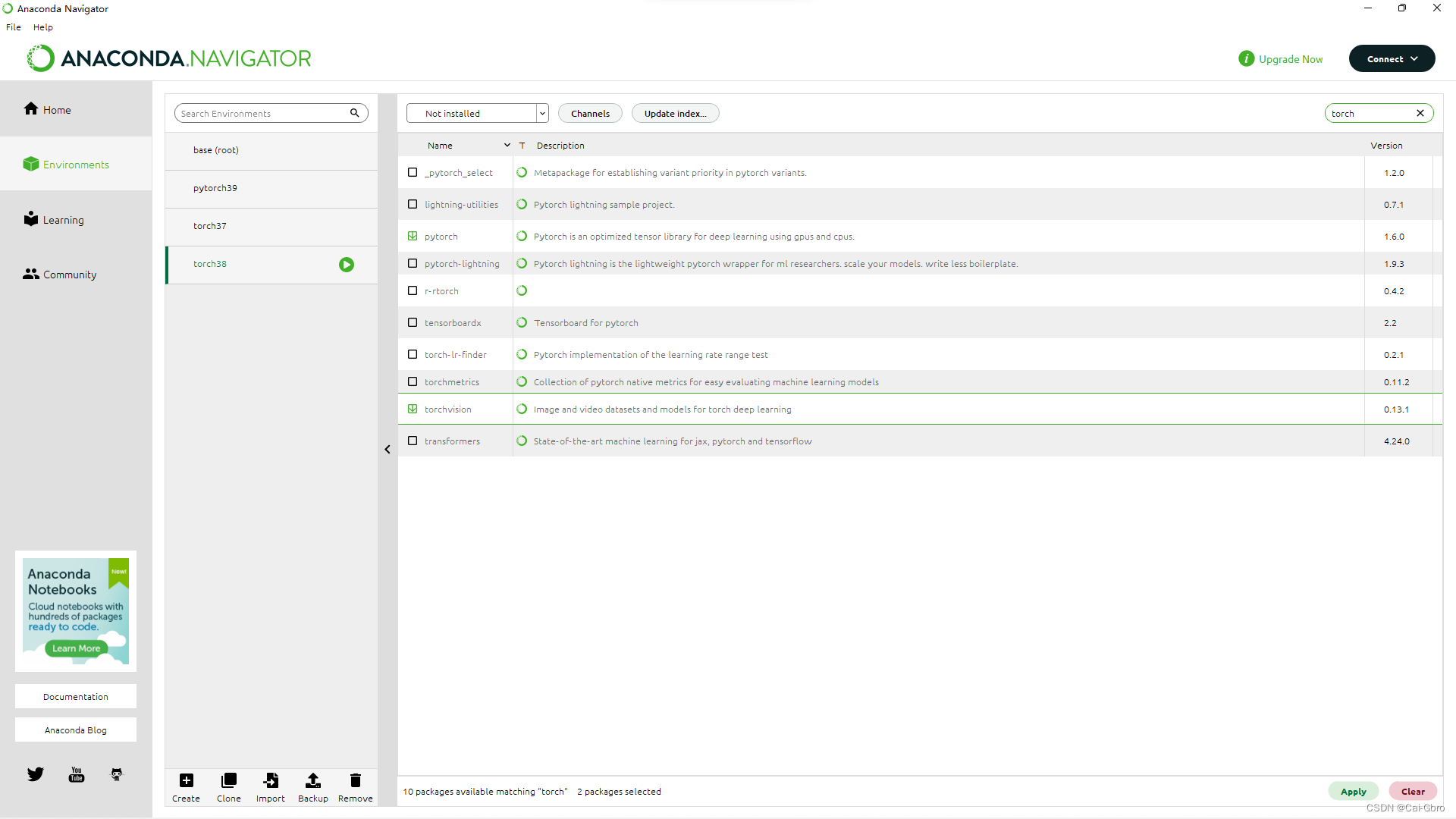Import an environment
This screenshot has width=1456, height=819.
[271, 787]
